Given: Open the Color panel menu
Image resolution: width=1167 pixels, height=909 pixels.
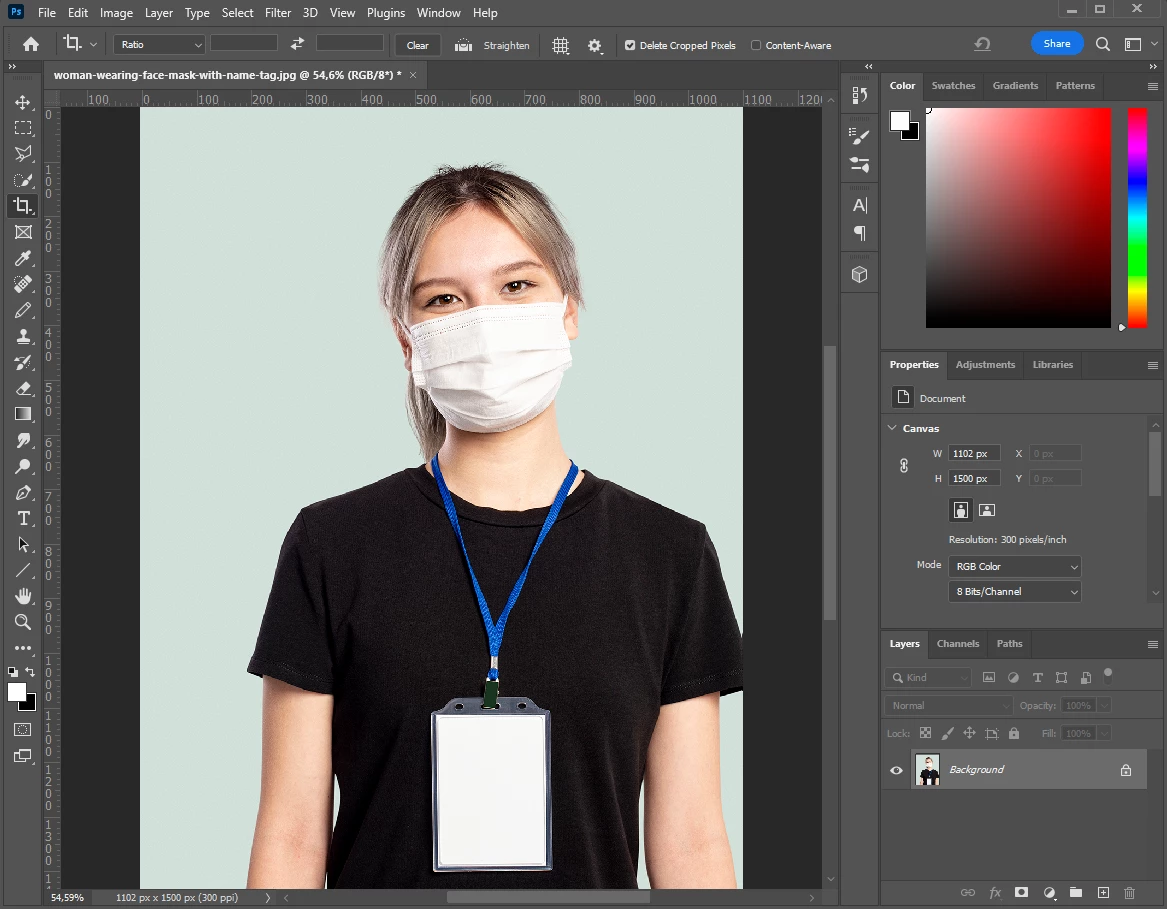Looking at the screenshot, I should 1153,86.
